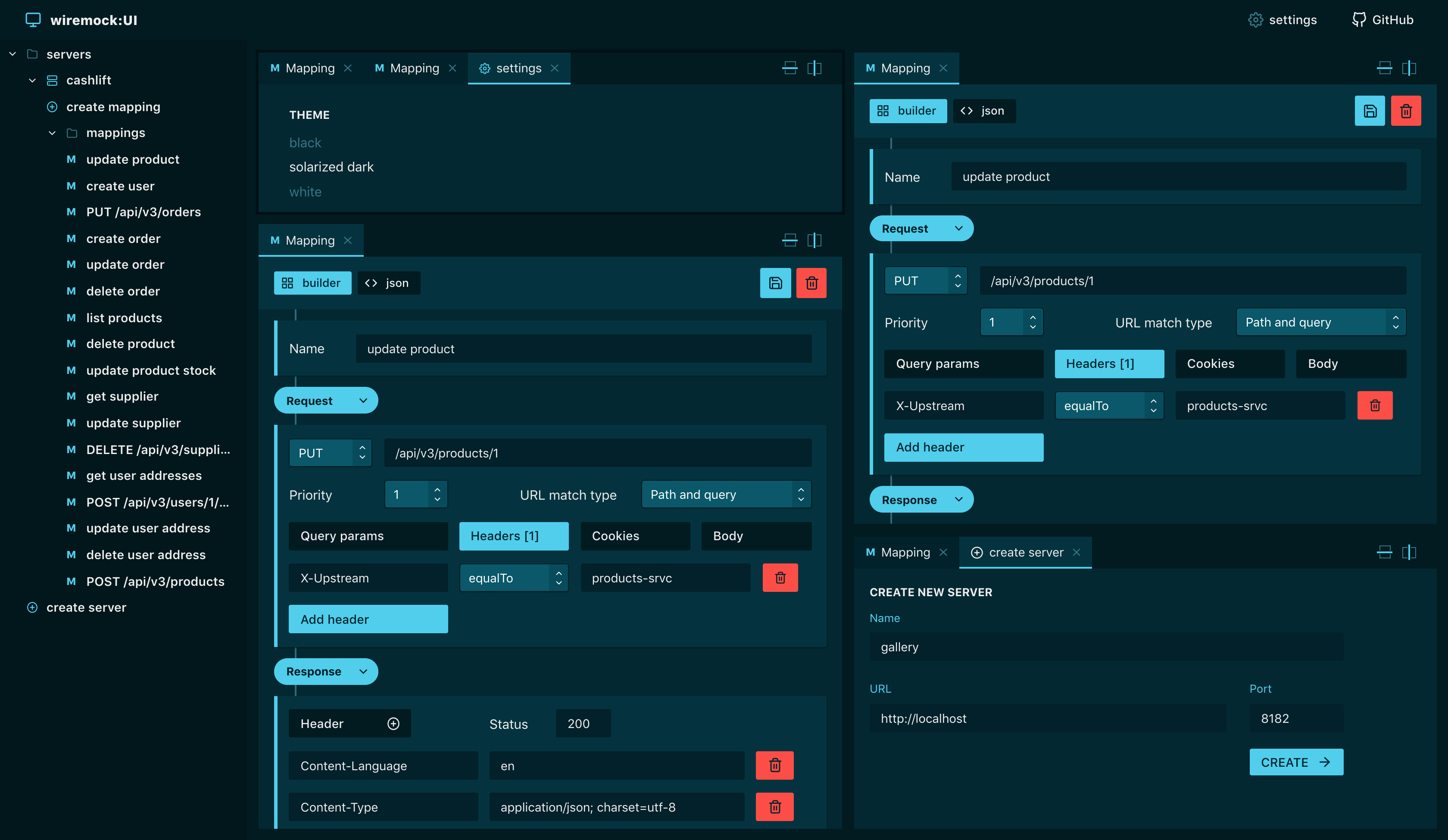Switch to the create server tab
The width and height of the screenshot is (1448, 840).
point(1025,552)
